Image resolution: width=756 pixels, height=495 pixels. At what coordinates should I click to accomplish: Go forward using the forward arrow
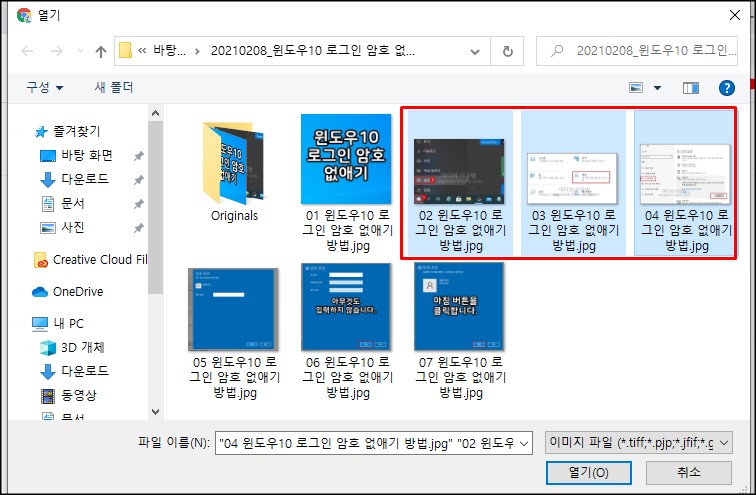[x=57, y=51]
